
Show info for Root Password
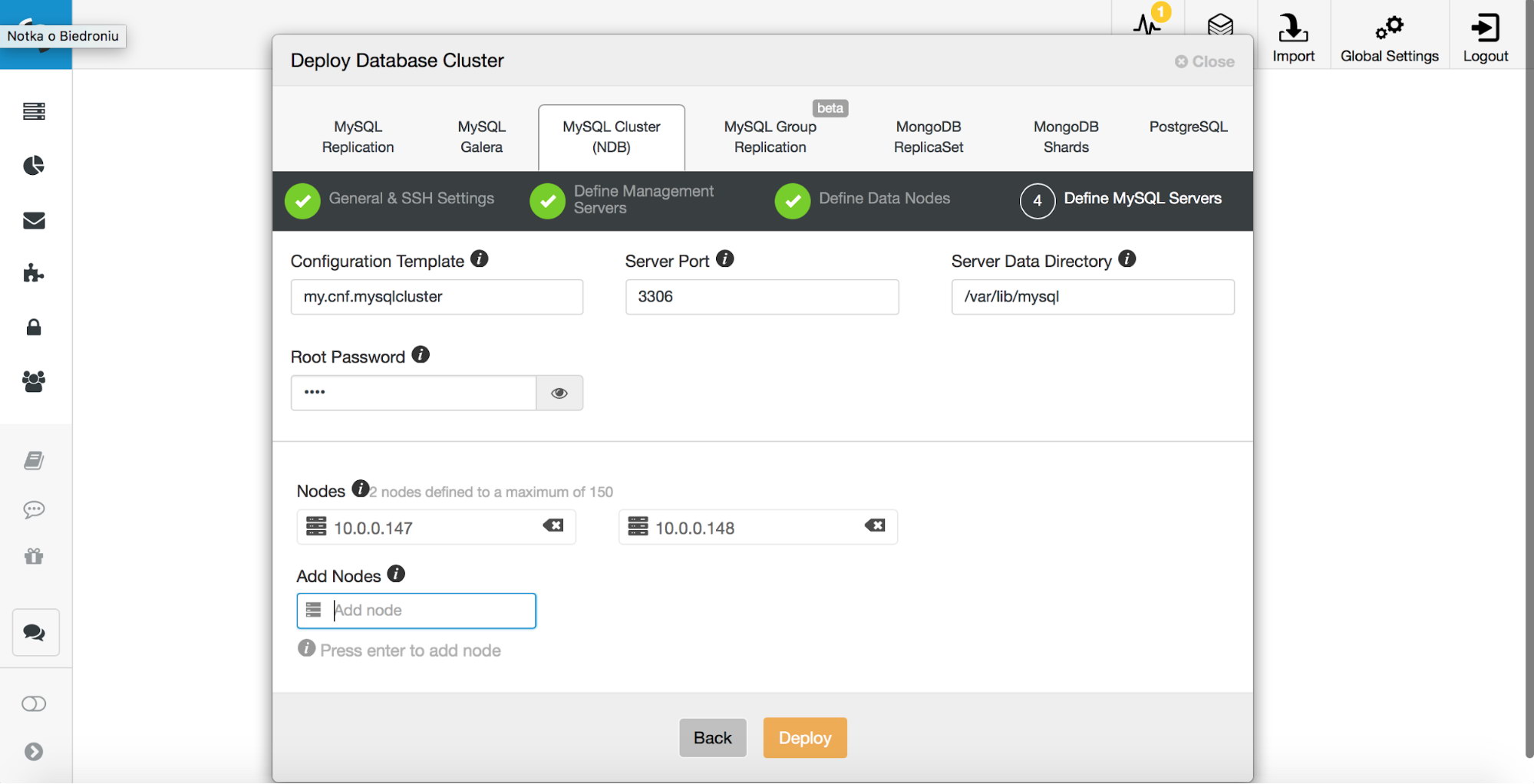click(421, 354)
